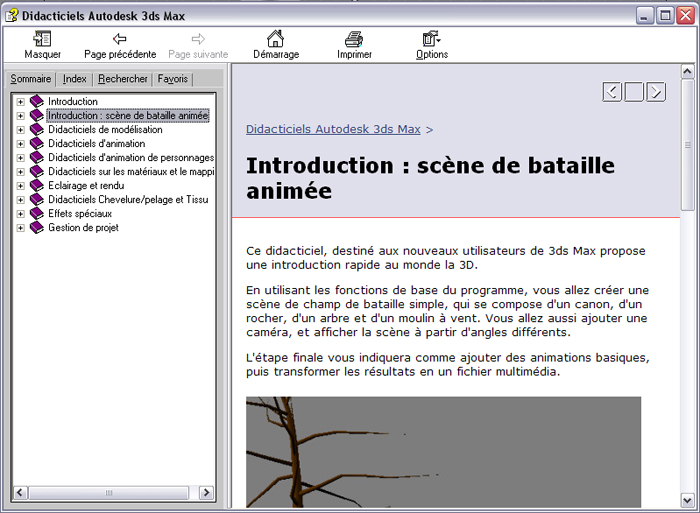
Task: Click the book icon beside Introduction
Action: [37, 101]
